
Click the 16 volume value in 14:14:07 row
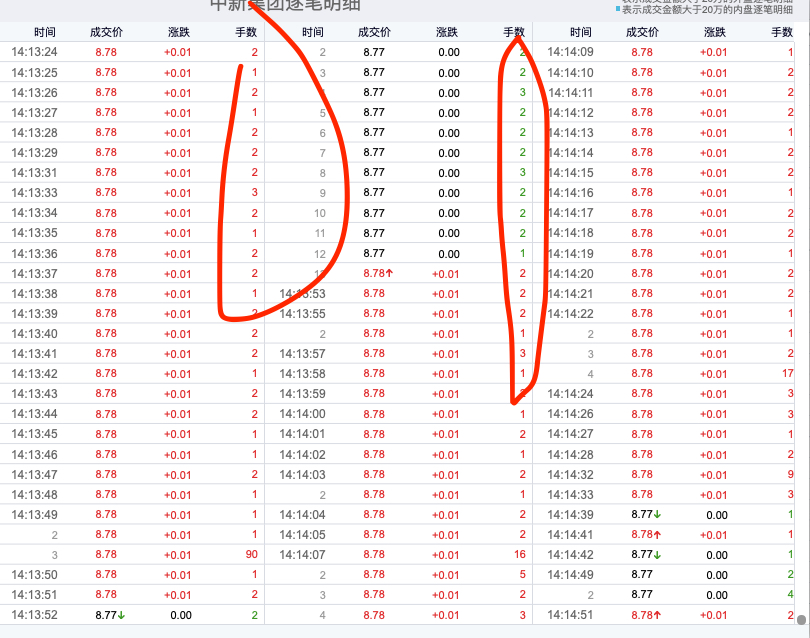tap(520, 554)
